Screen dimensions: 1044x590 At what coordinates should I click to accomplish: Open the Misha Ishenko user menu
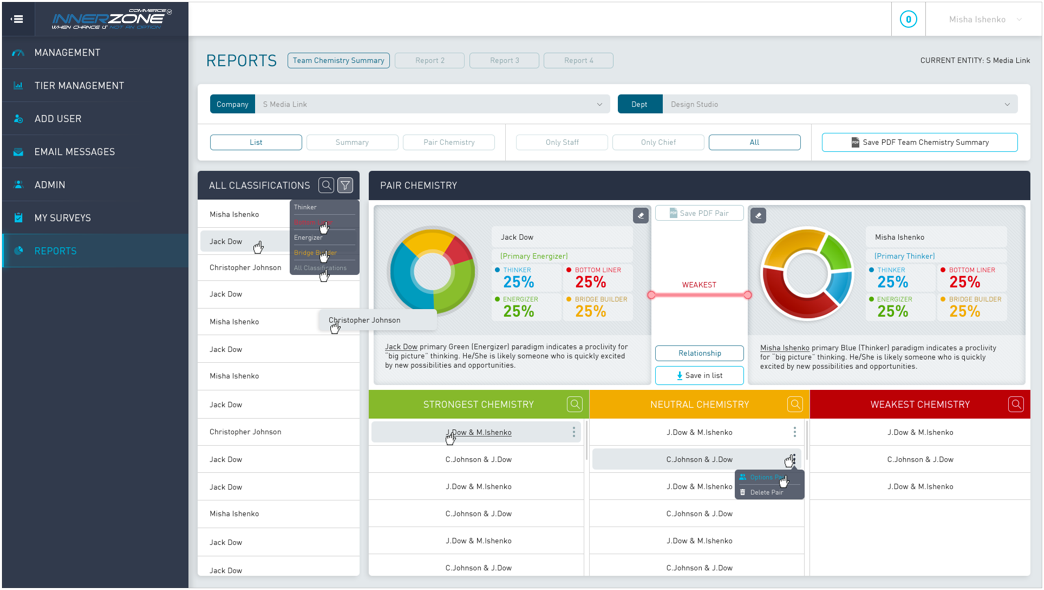(985, 19)
